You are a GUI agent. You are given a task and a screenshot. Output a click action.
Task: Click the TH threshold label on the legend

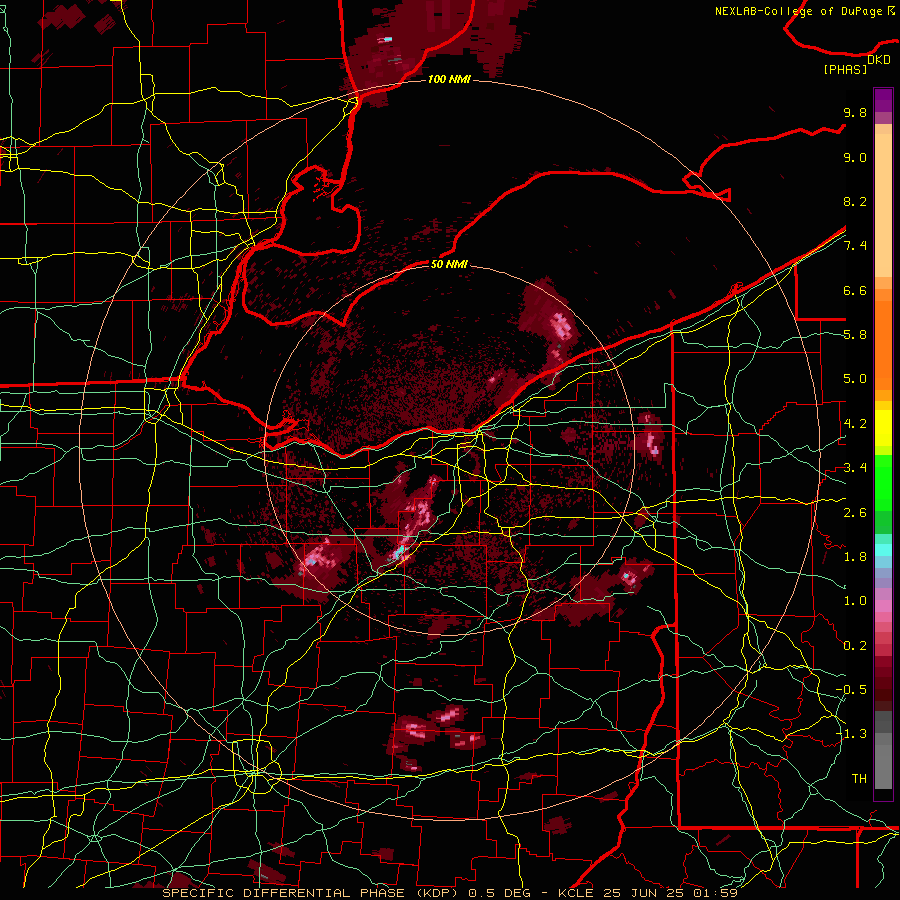859,779
